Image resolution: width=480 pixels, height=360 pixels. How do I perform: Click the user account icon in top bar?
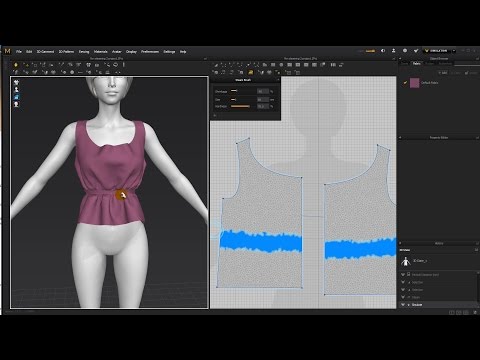pyautogui.click(x=393, y=51)
